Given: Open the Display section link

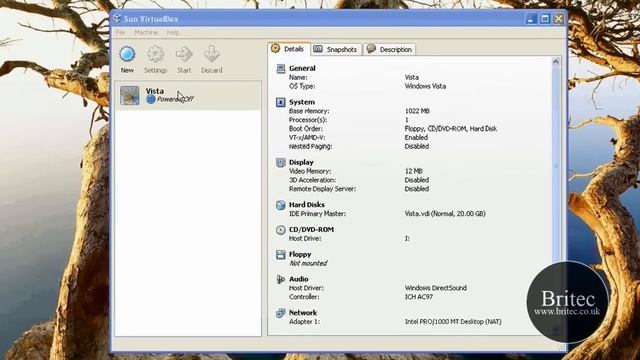Looking at the screenshot, I should coord(301,162).
